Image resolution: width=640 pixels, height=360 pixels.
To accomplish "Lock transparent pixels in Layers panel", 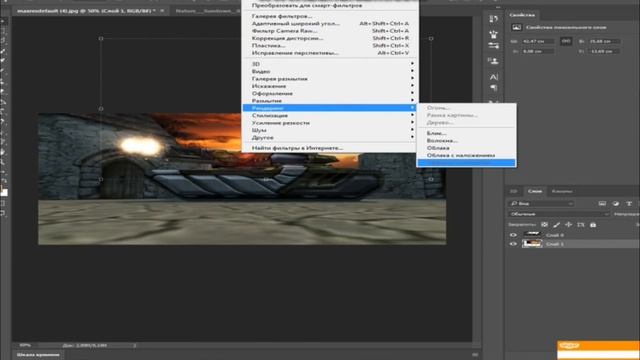I will 544,224.
